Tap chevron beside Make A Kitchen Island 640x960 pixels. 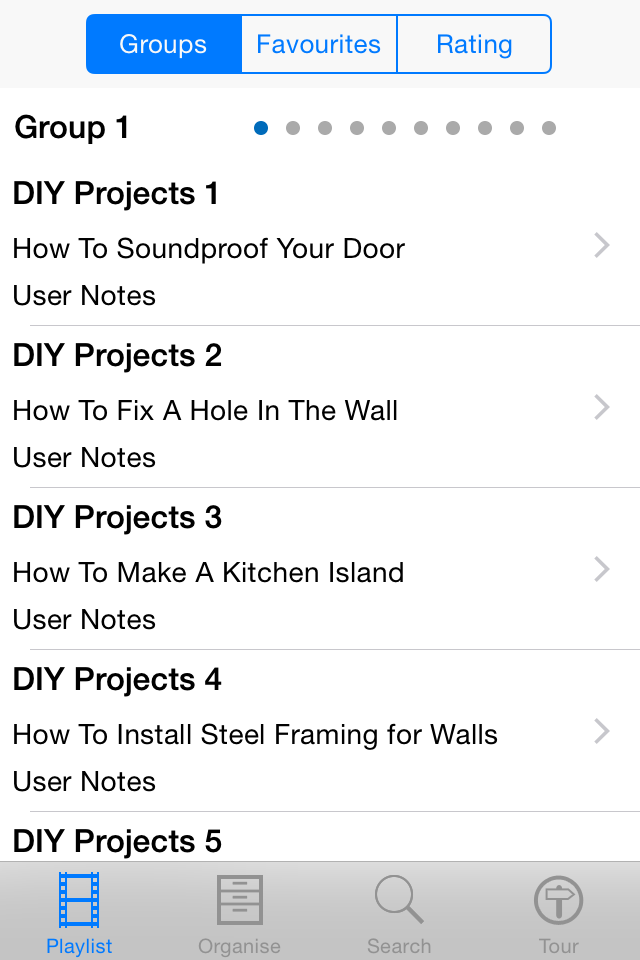[601, 569]
